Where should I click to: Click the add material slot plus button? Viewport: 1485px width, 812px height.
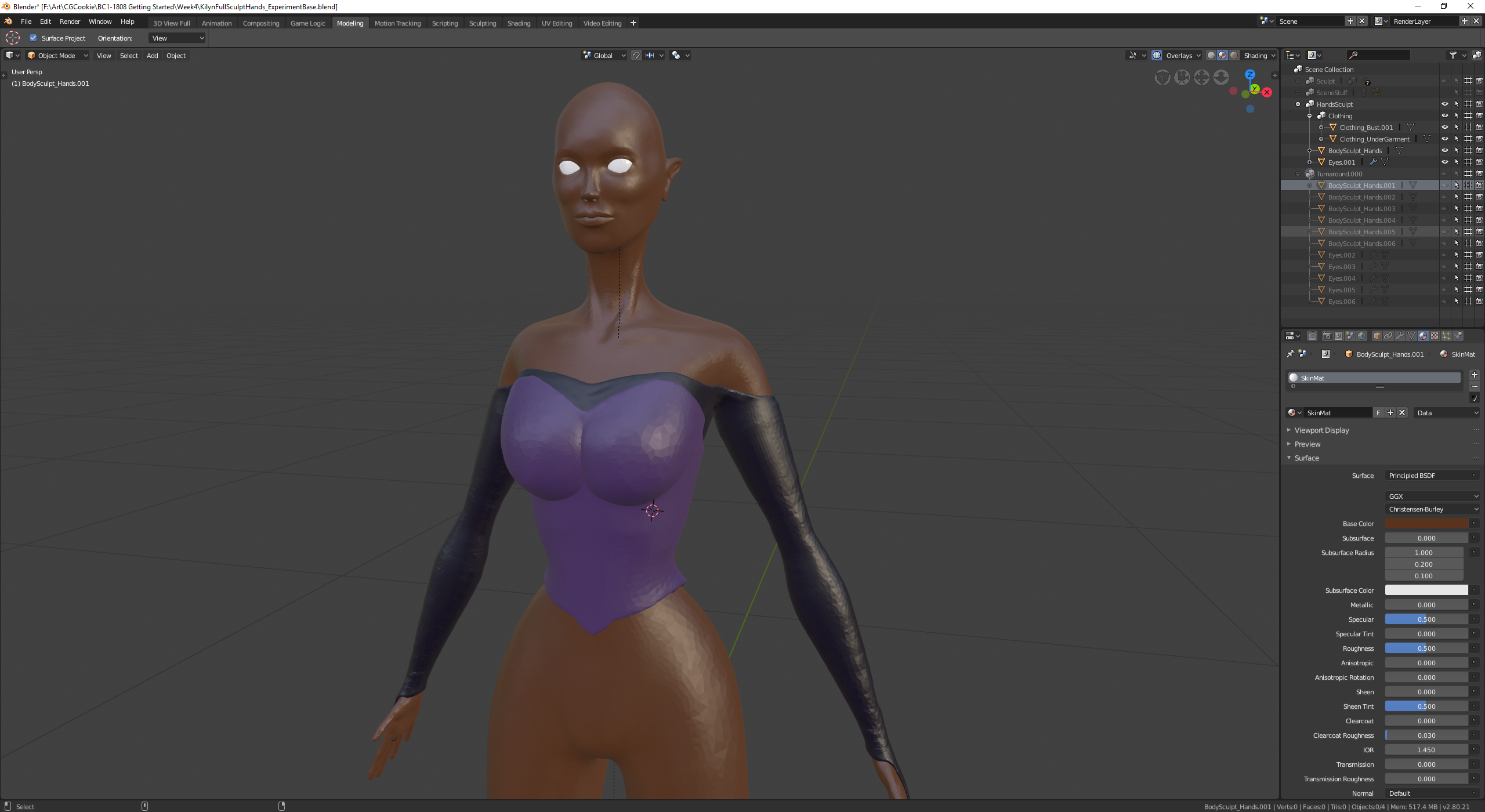(x=1474, y=375)
